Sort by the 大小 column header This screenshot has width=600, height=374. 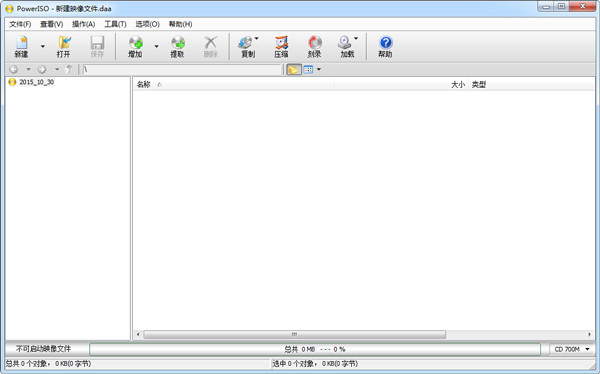401,85
